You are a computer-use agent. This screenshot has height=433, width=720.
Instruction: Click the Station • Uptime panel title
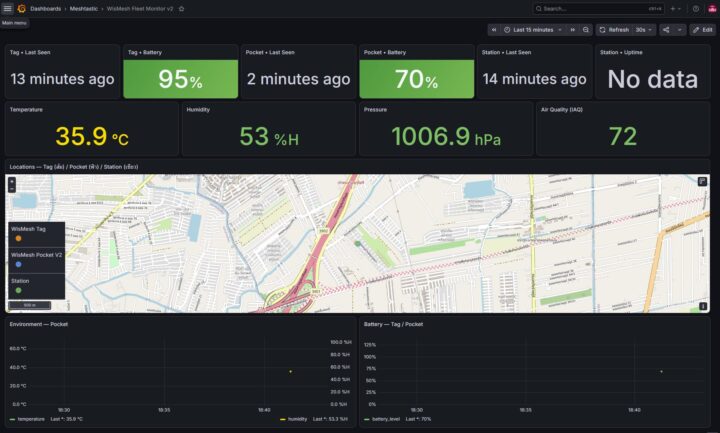(621, 52)
